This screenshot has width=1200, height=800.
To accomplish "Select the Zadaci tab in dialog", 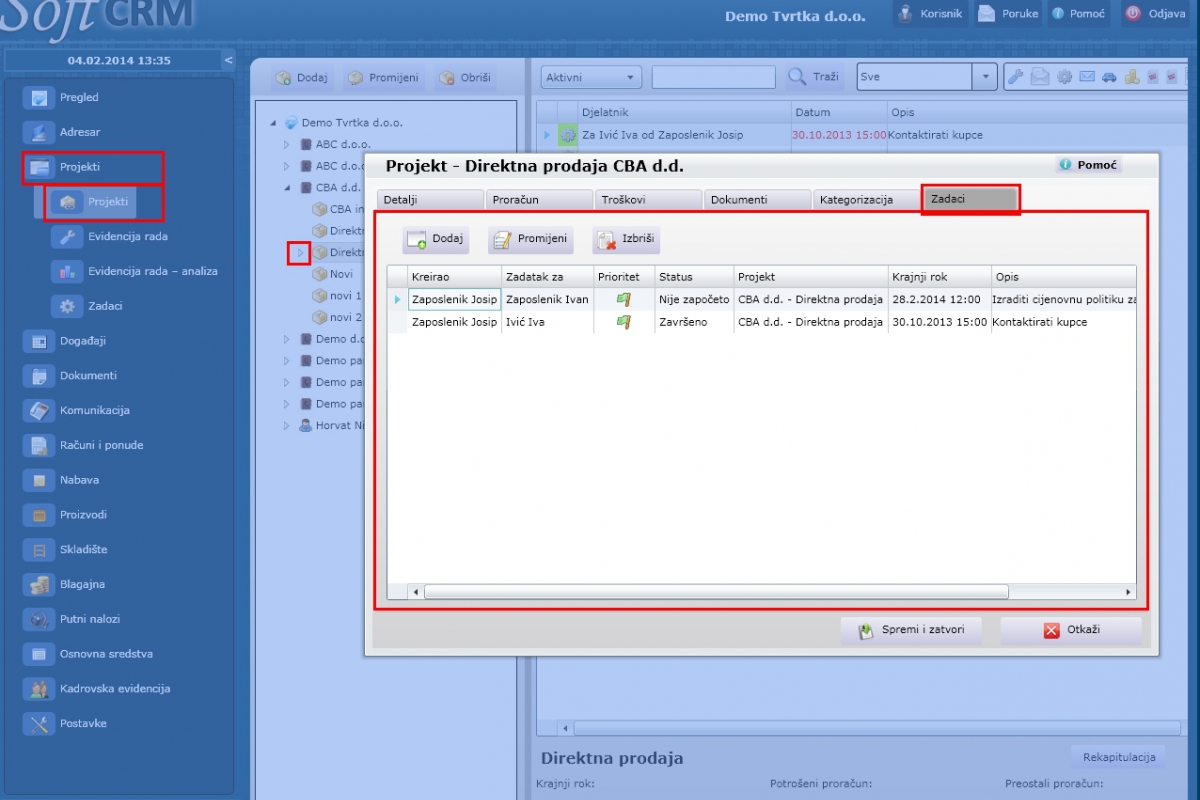I will (971, 200).
